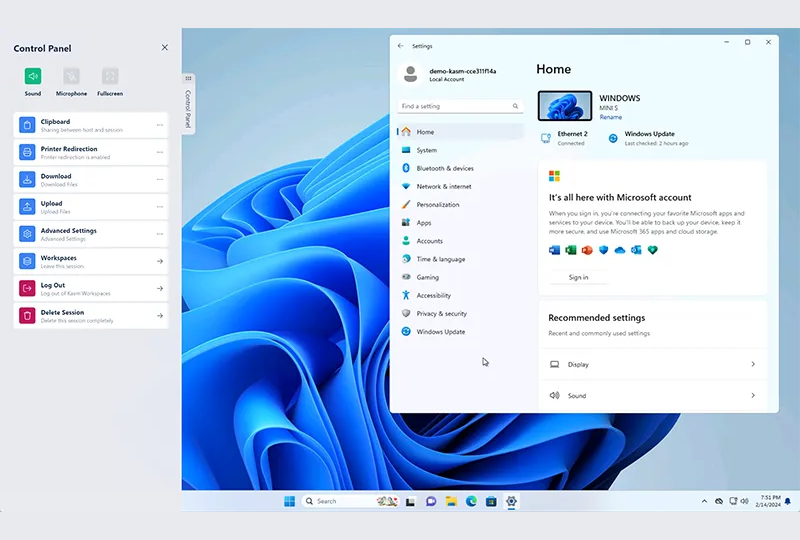Expand Advanced Settings options with the ellipsis

tap(160, 234)
